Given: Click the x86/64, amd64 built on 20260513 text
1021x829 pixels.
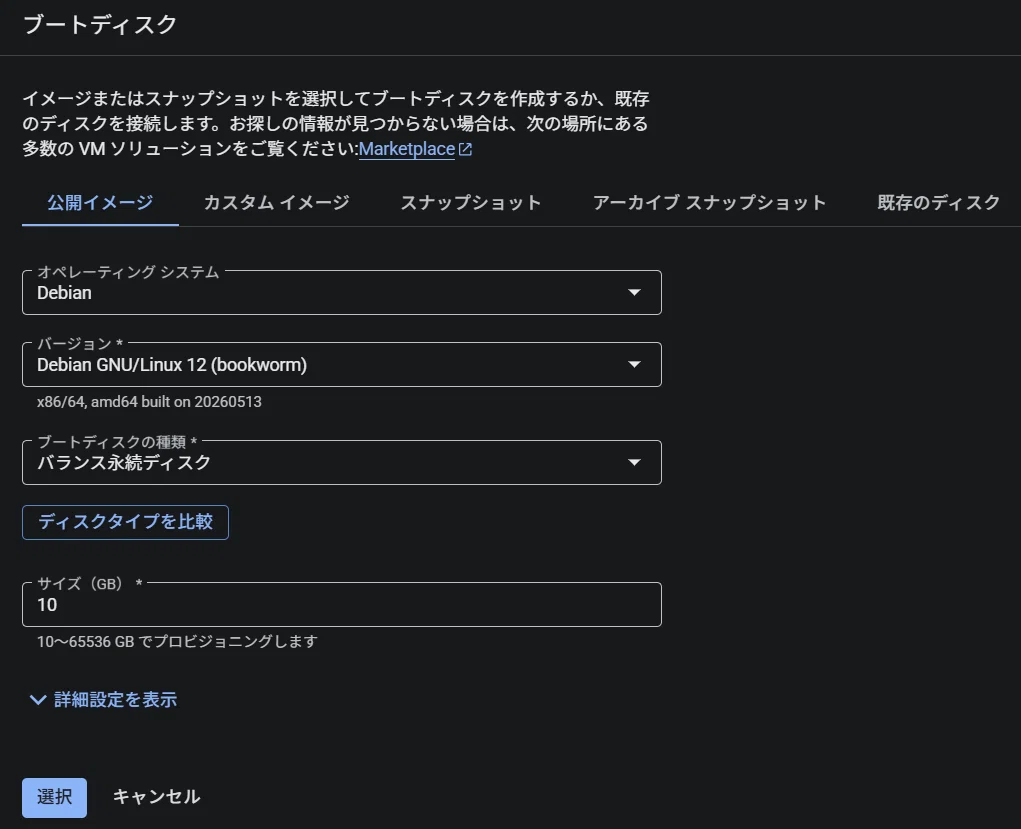Looking at the screenshot, I should click(x=149, y=402).
